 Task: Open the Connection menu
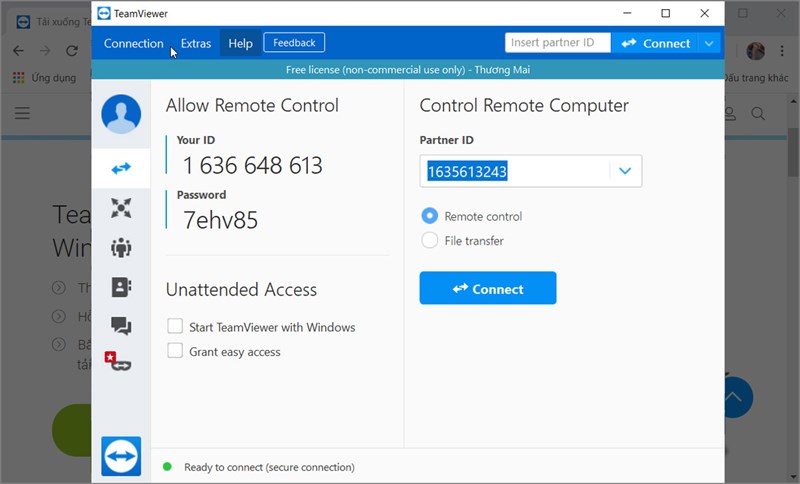133,43
